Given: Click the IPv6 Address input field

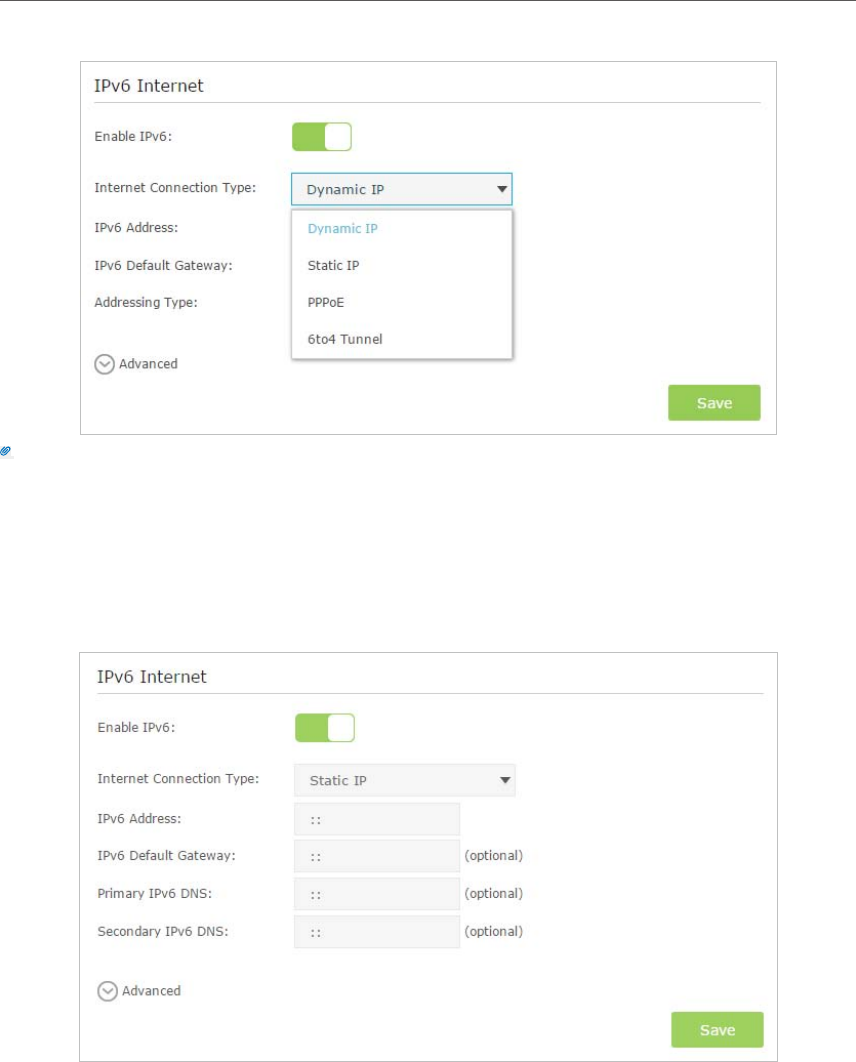Looking at the screenshot, I should click(377, 819).
